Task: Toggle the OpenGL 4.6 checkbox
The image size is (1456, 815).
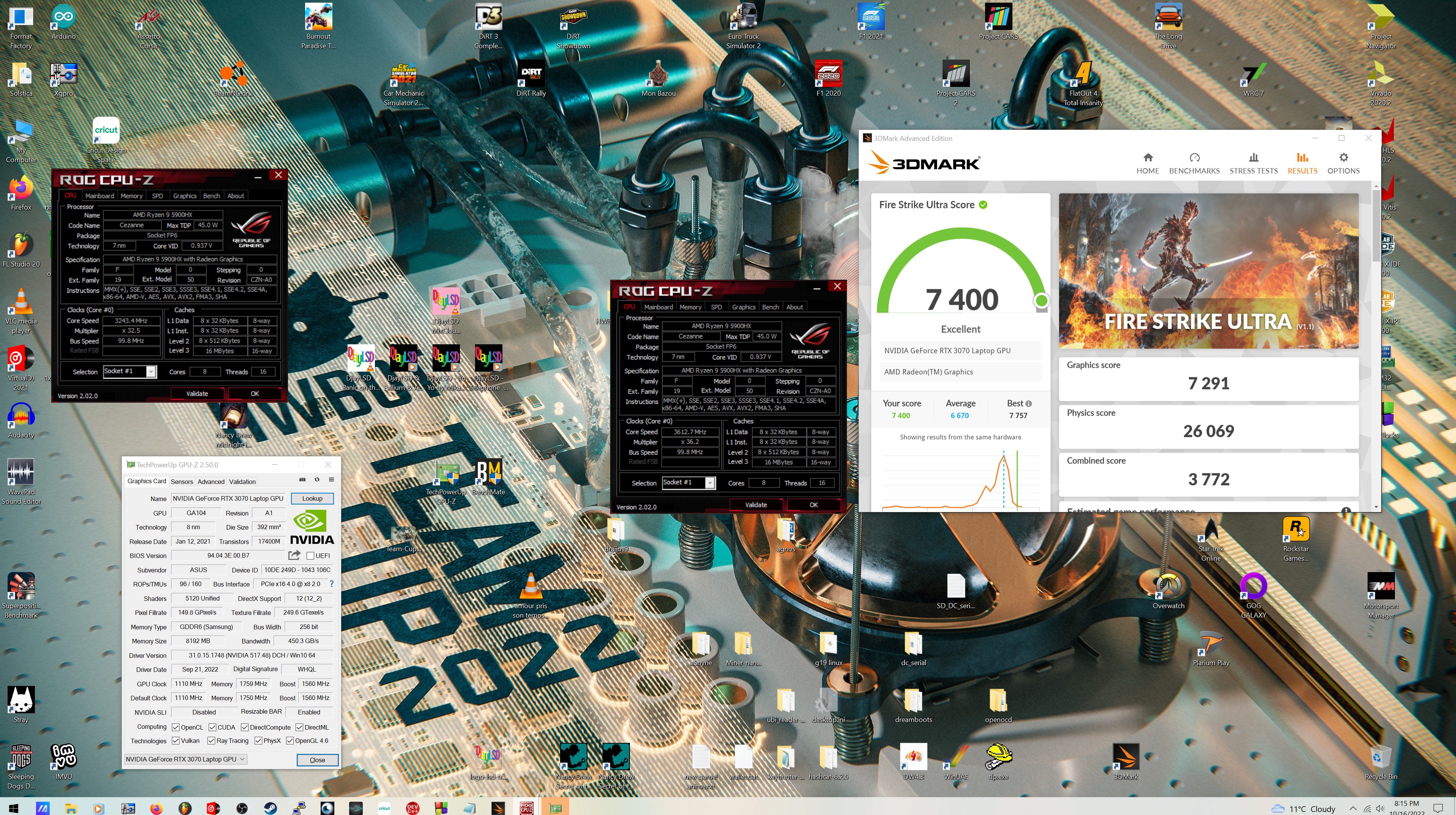Action: [x=290, y=741]
